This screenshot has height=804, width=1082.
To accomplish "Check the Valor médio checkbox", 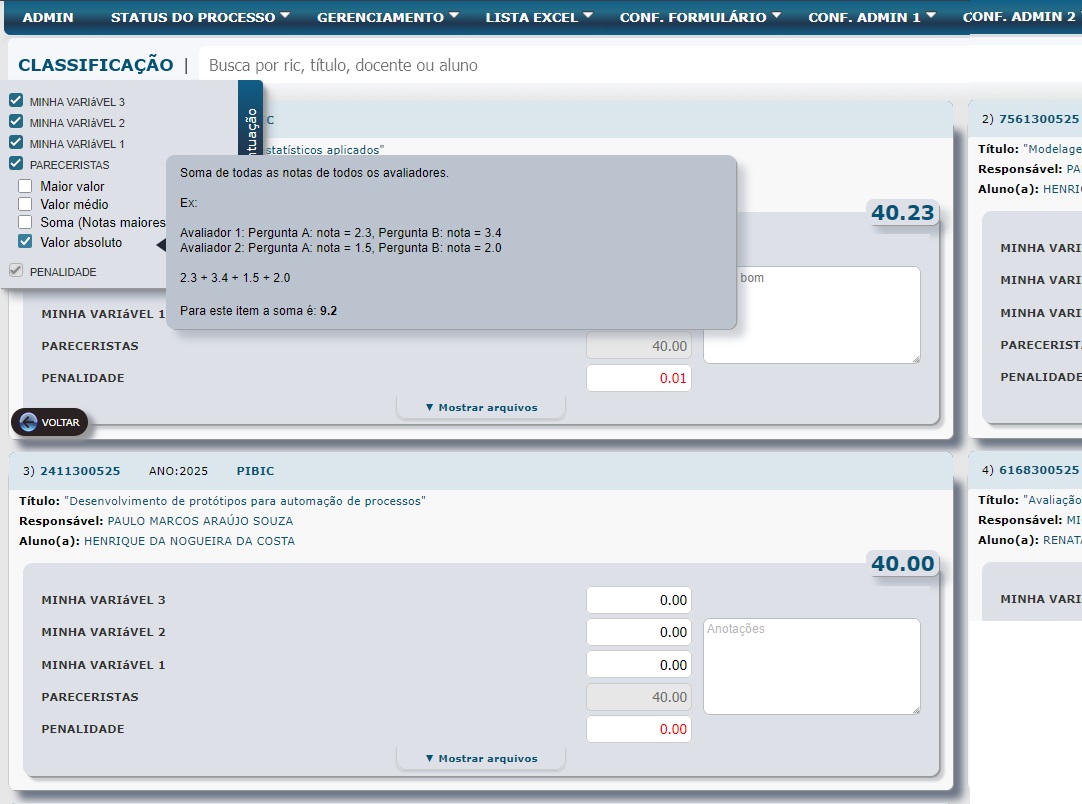I will [x=26, y=204].
